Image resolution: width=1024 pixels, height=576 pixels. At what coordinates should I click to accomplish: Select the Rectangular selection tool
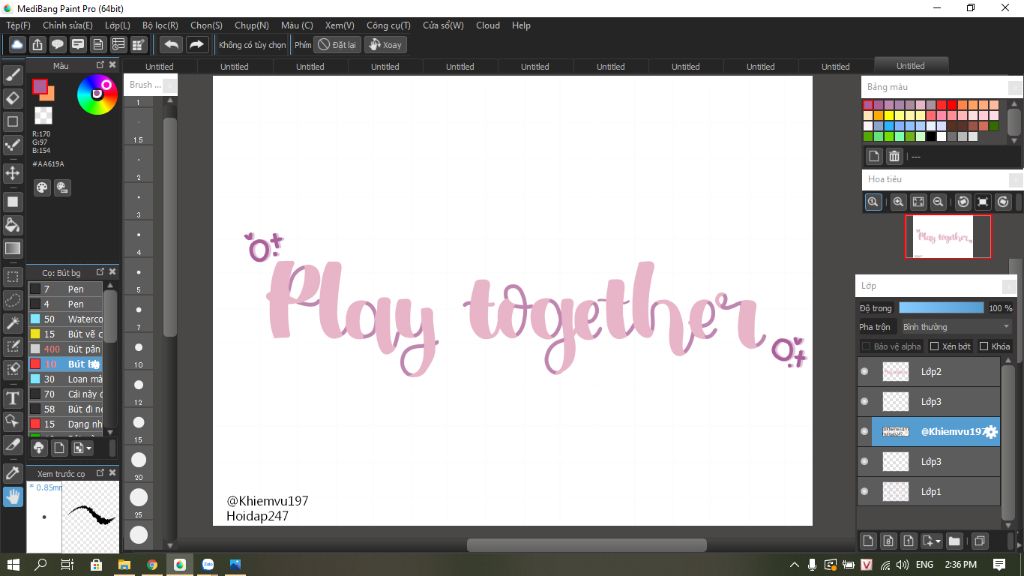point(12,277)
